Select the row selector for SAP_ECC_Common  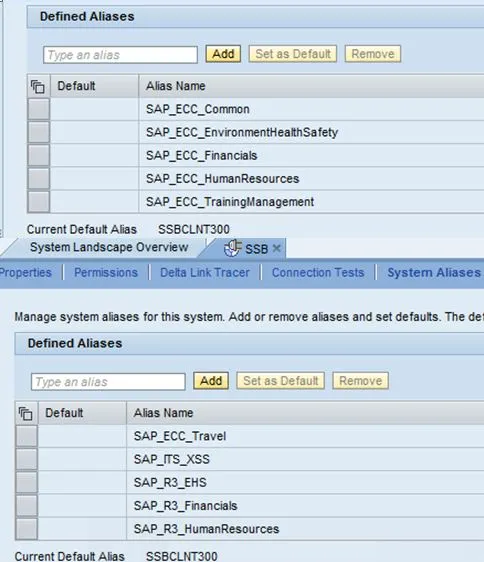39,109
